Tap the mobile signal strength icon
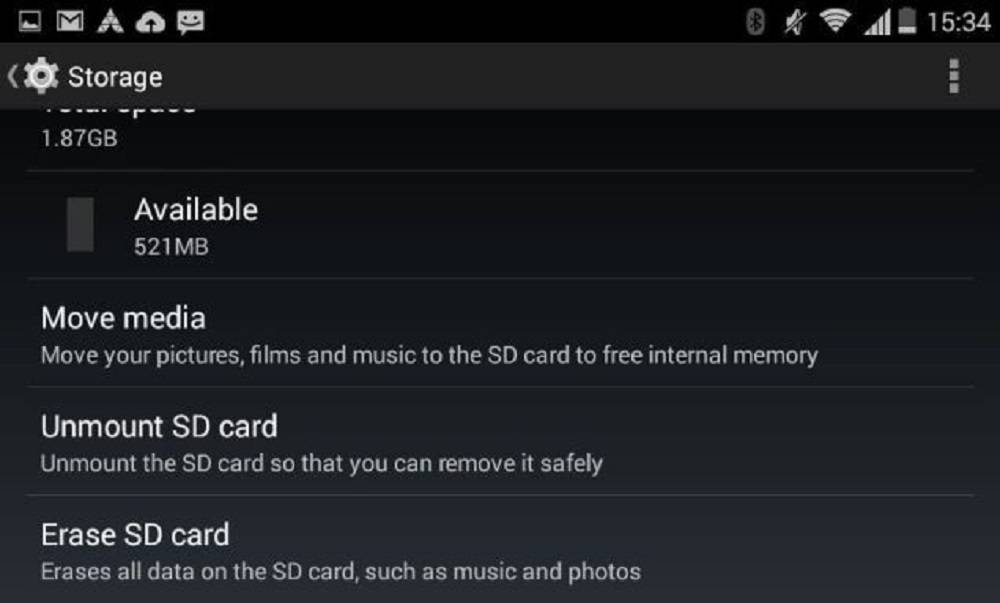 coord(878,22)
